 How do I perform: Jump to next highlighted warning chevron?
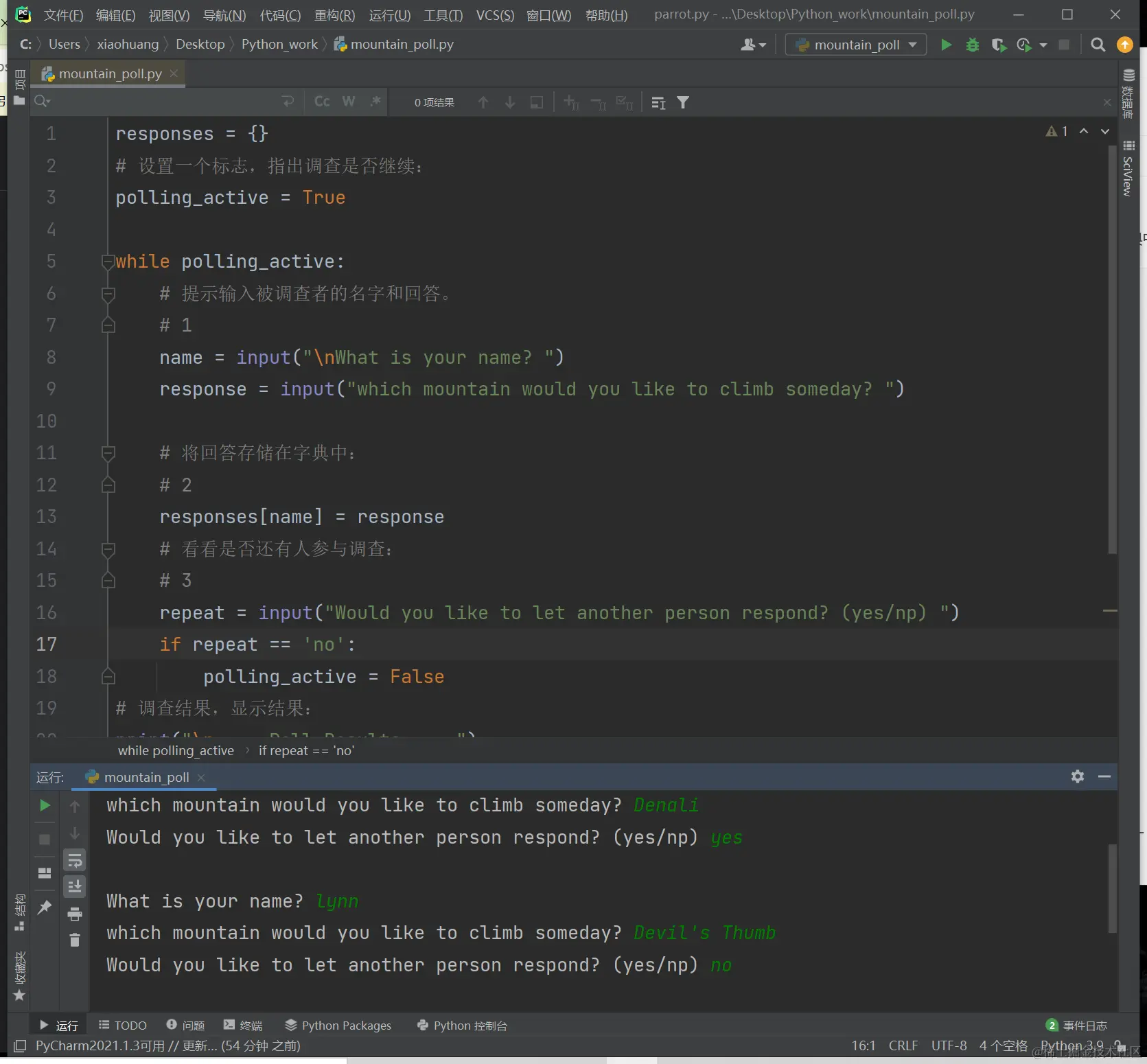pos(1105,131)
